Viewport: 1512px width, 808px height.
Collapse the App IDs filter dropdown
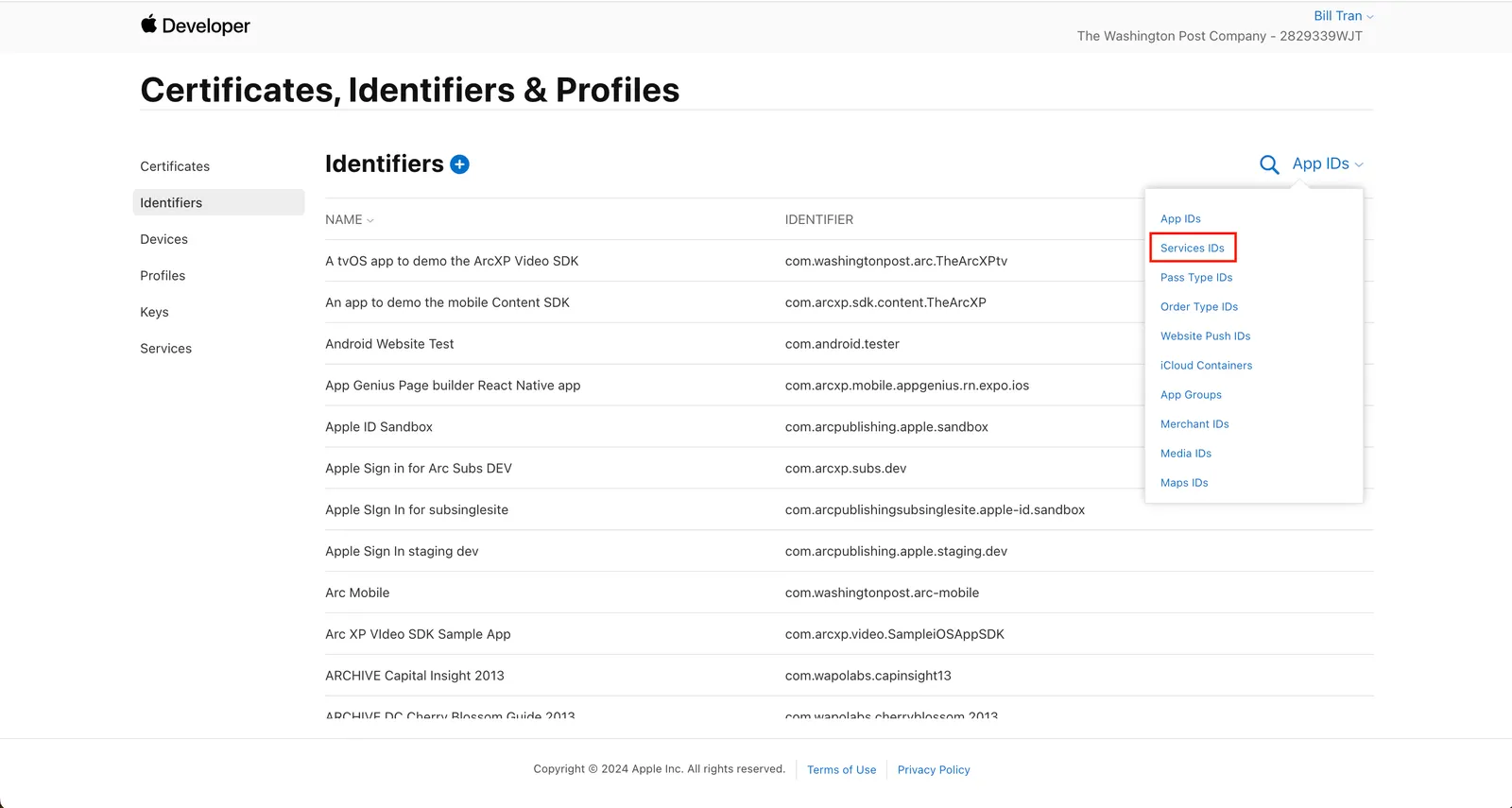pyautogui.click(x=1328, y=163)
